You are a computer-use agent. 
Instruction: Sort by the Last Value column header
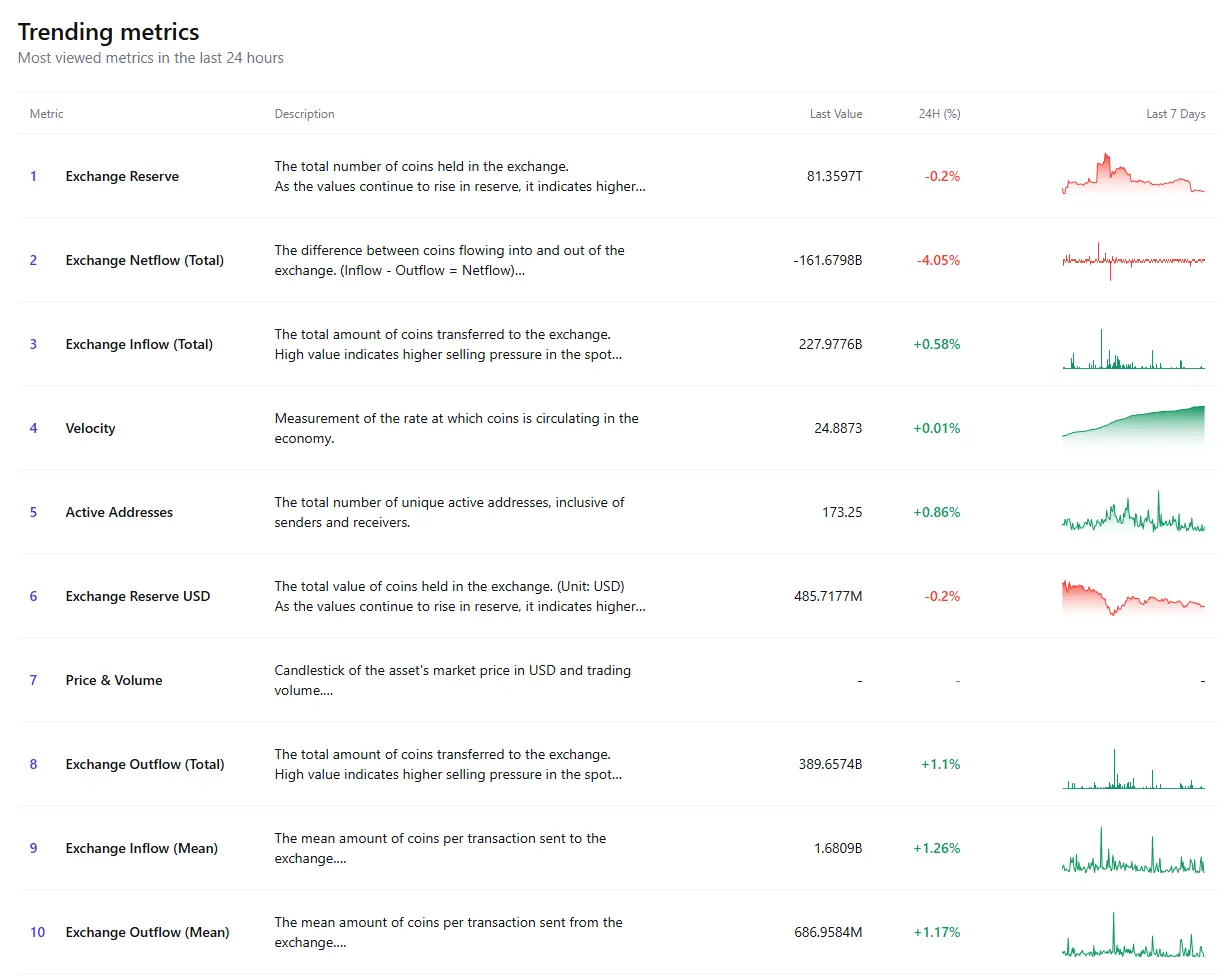[x=836, y=113]
